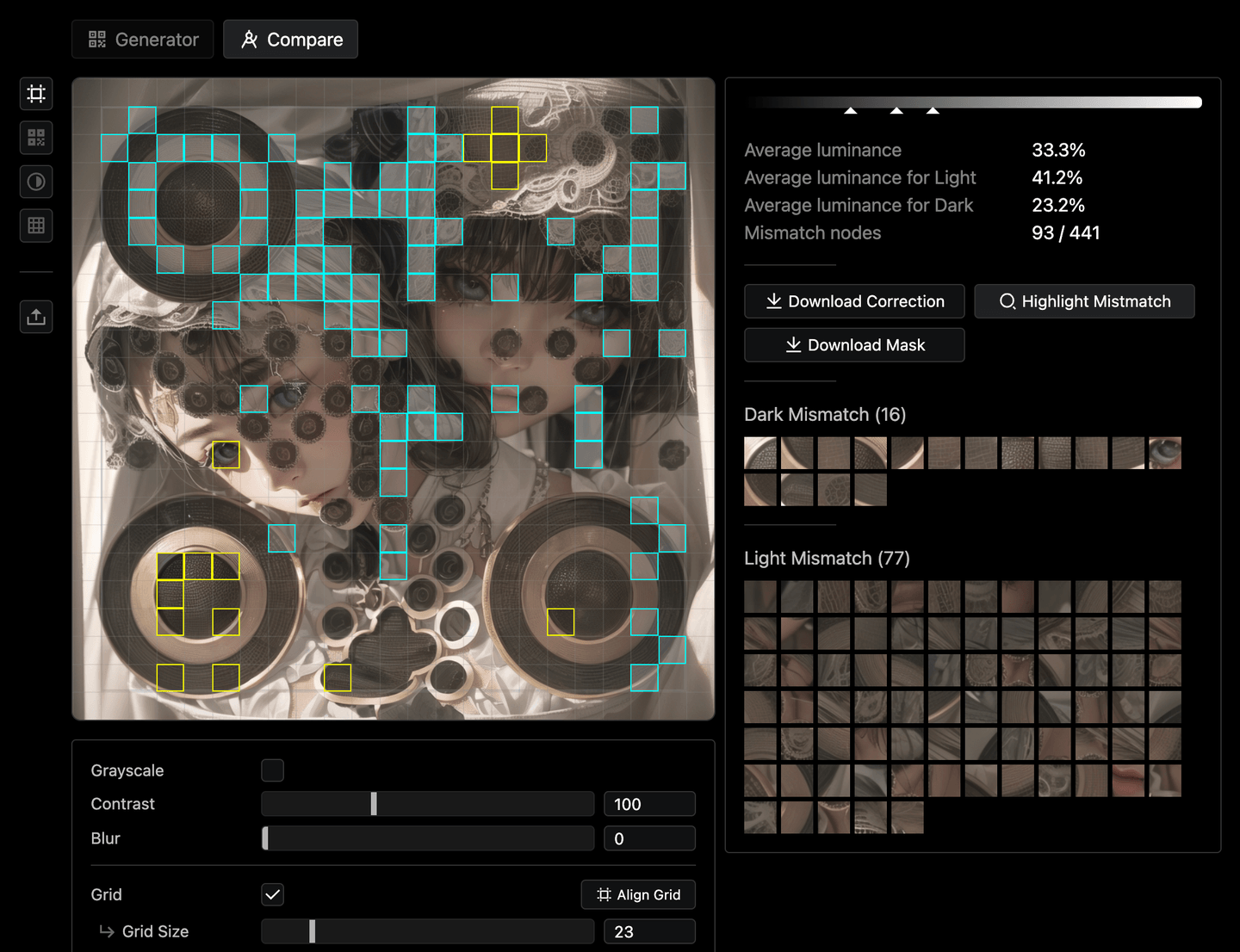
Task: Click the upload image icon in sidebar
Action: tap(35, 316)
